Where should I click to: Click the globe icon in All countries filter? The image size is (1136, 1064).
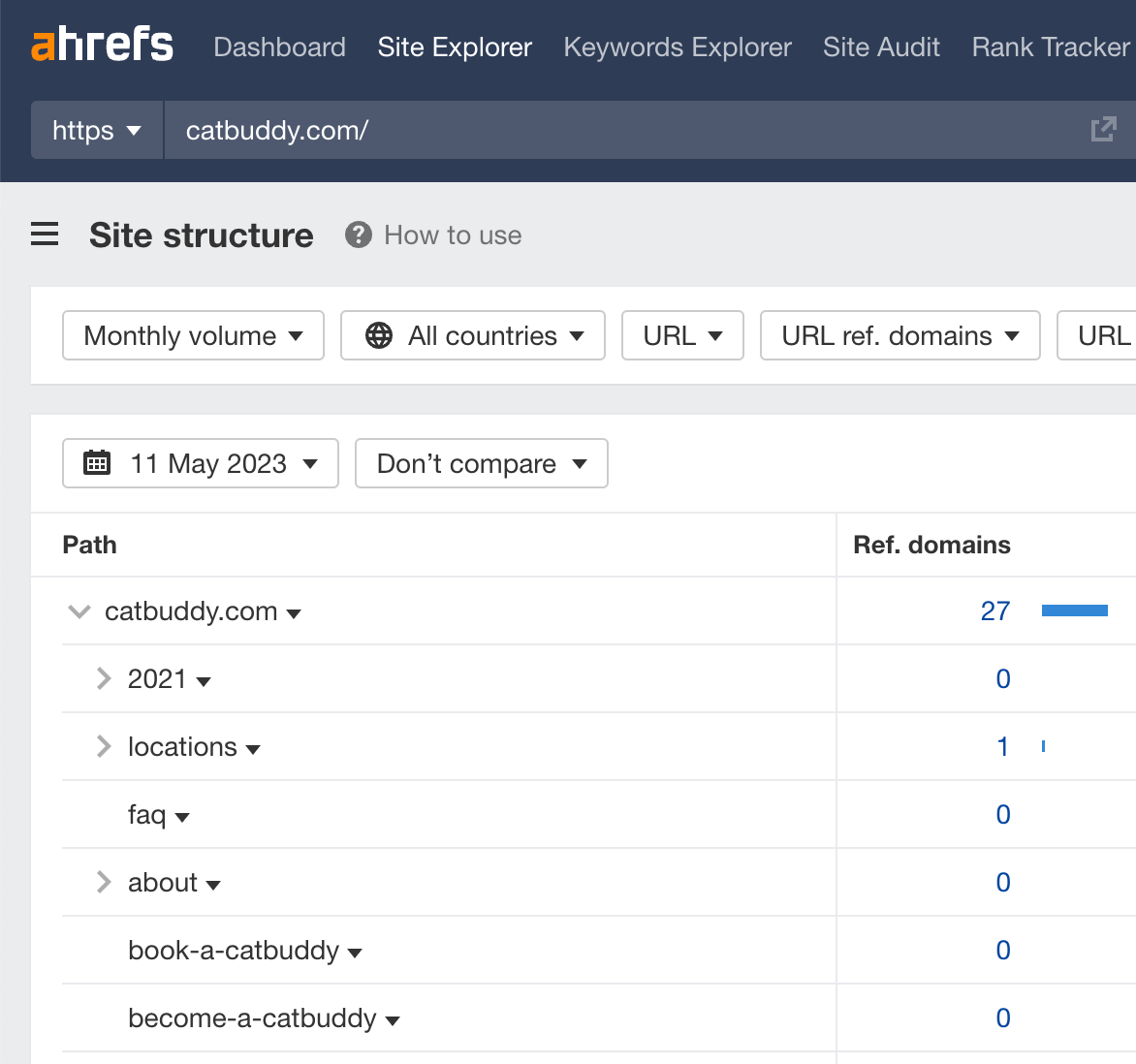point(378,335)
